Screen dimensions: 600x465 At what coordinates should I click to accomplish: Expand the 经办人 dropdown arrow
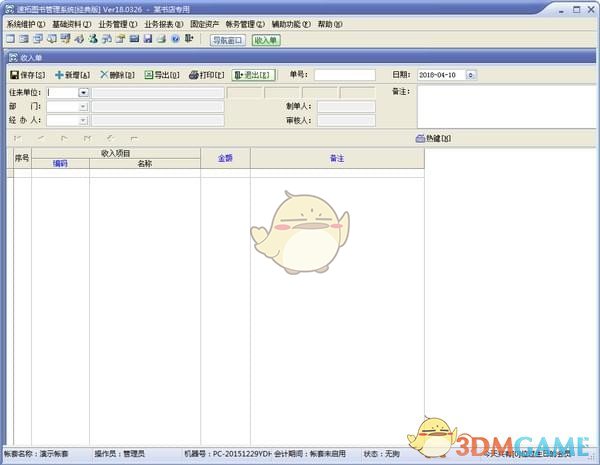[83, 121]
